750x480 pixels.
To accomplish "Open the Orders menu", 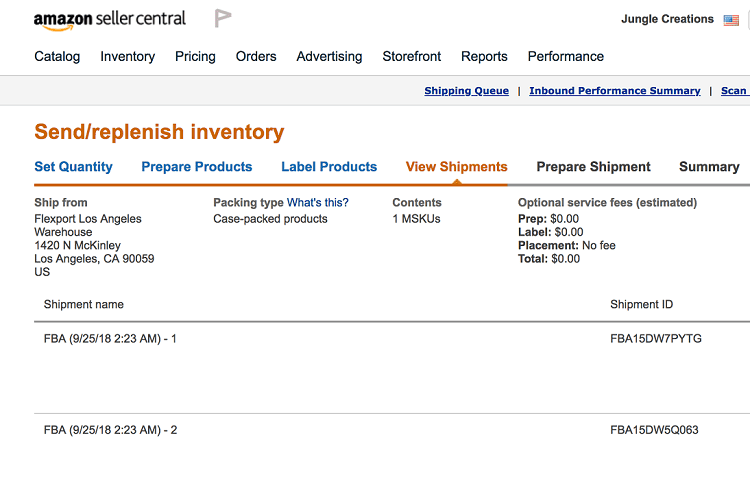I will 256,56.
